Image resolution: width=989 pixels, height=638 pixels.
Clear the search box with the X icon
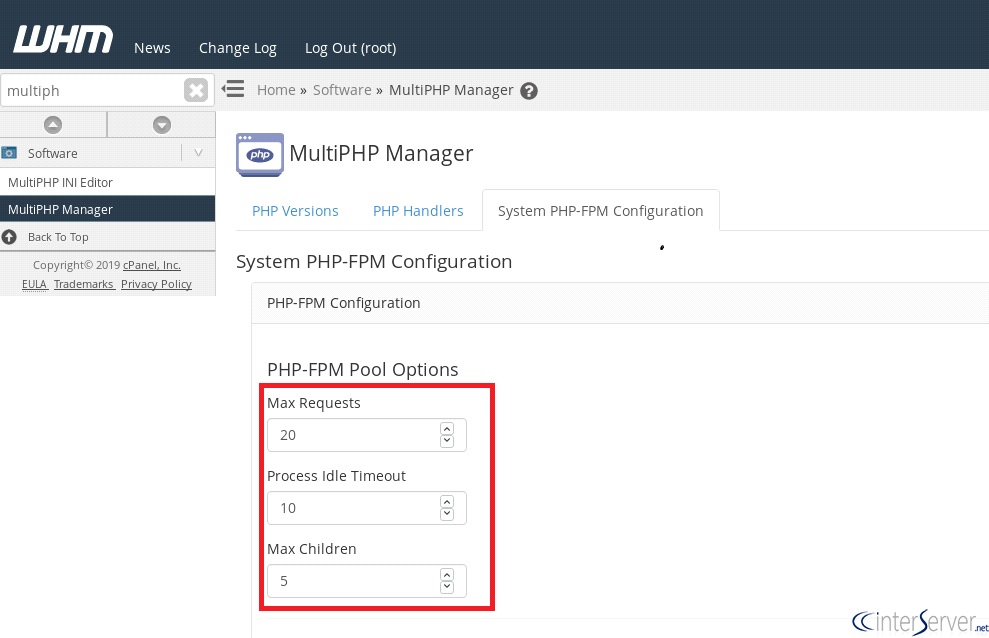196,90
